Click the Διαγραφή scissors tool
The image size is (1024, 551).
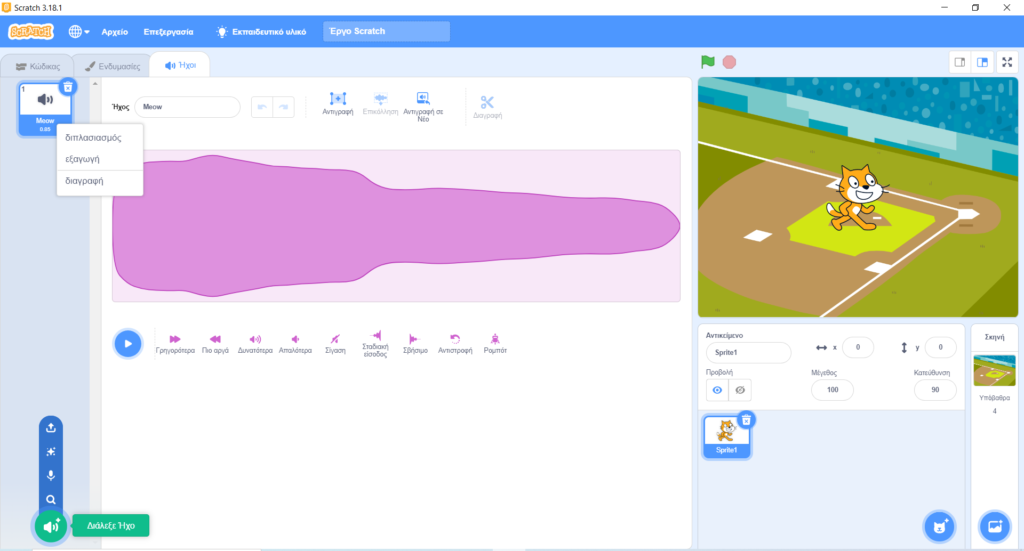(487, 106)
